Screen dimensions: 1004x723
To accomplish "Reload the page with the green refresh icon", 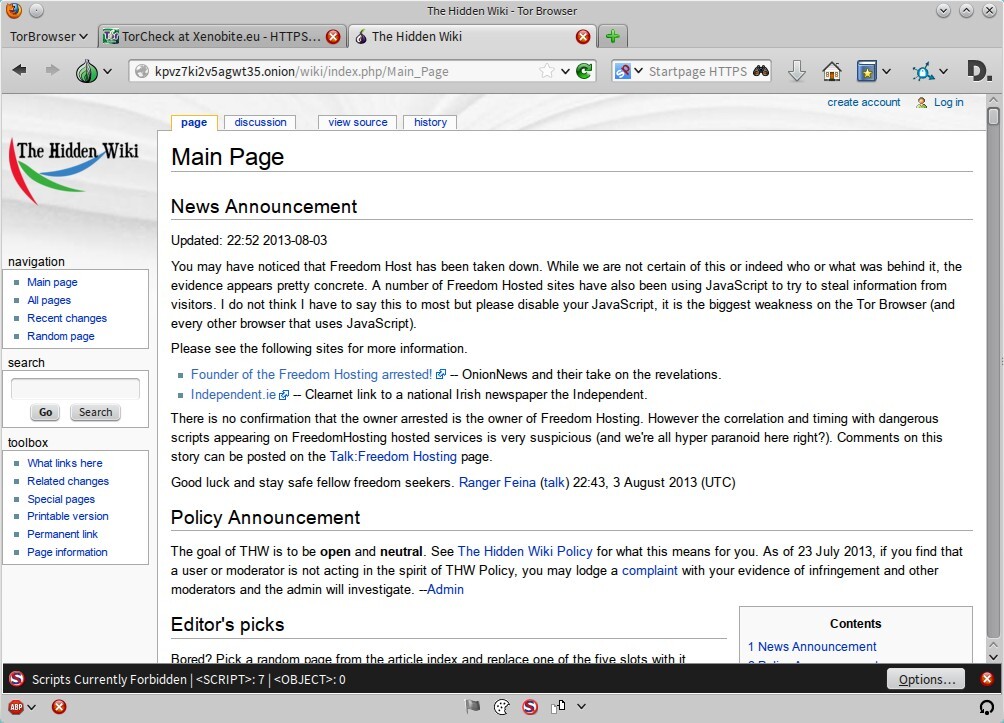I will point(585,71).
